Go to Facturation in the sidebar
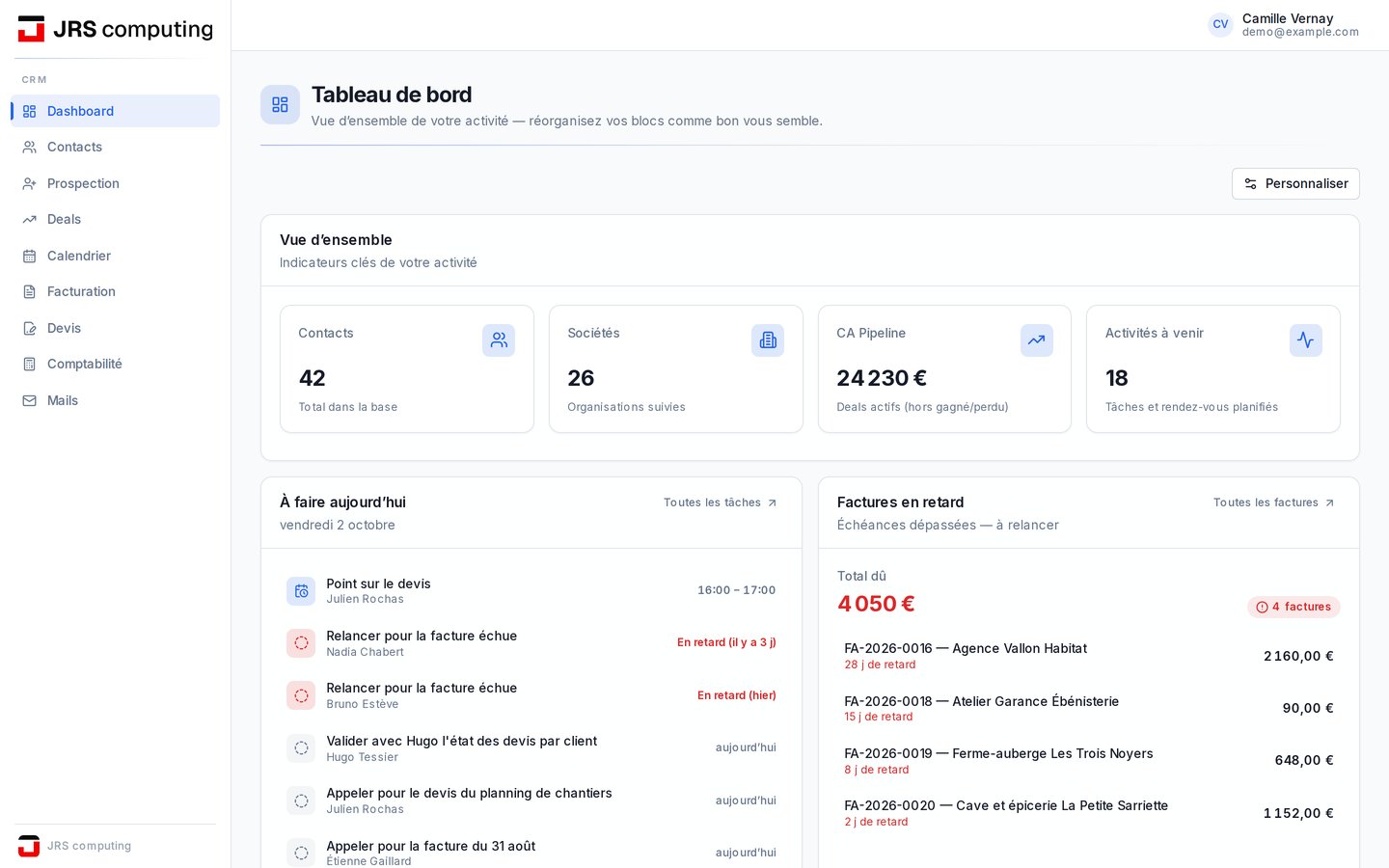 coord(116,291)
